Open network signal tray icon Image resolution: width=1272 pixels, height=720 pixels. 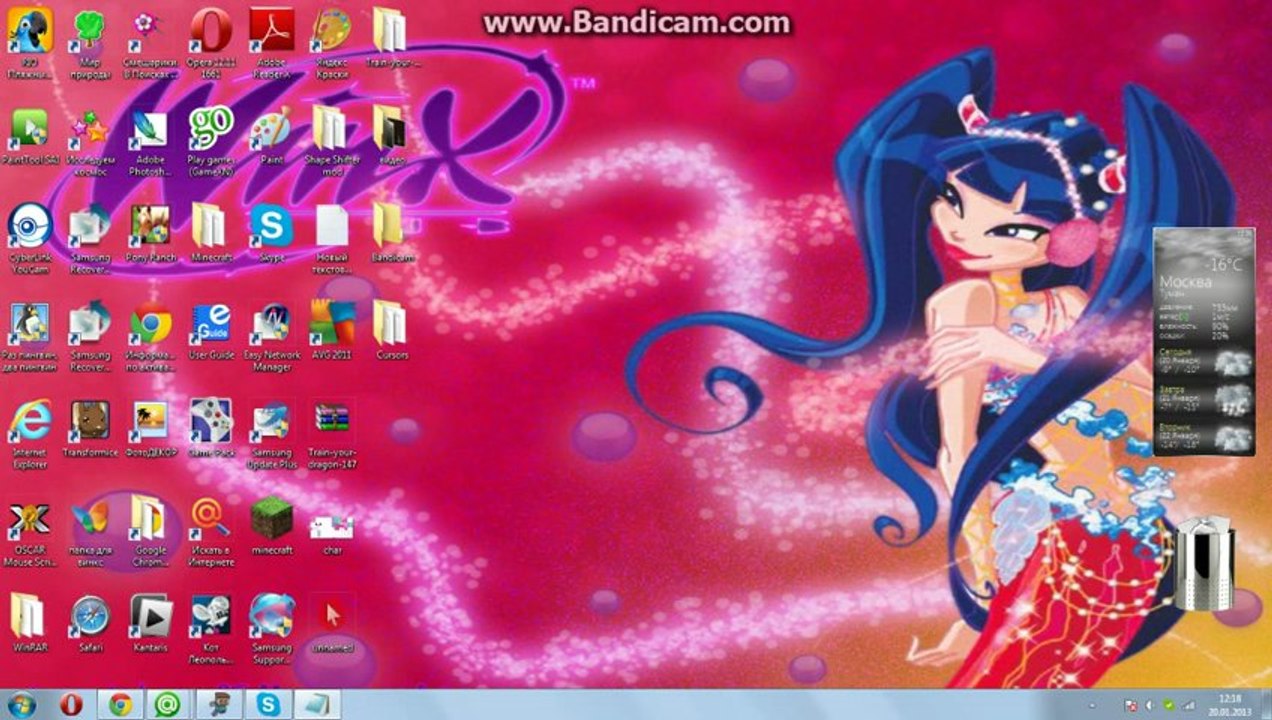(1188, 706)
